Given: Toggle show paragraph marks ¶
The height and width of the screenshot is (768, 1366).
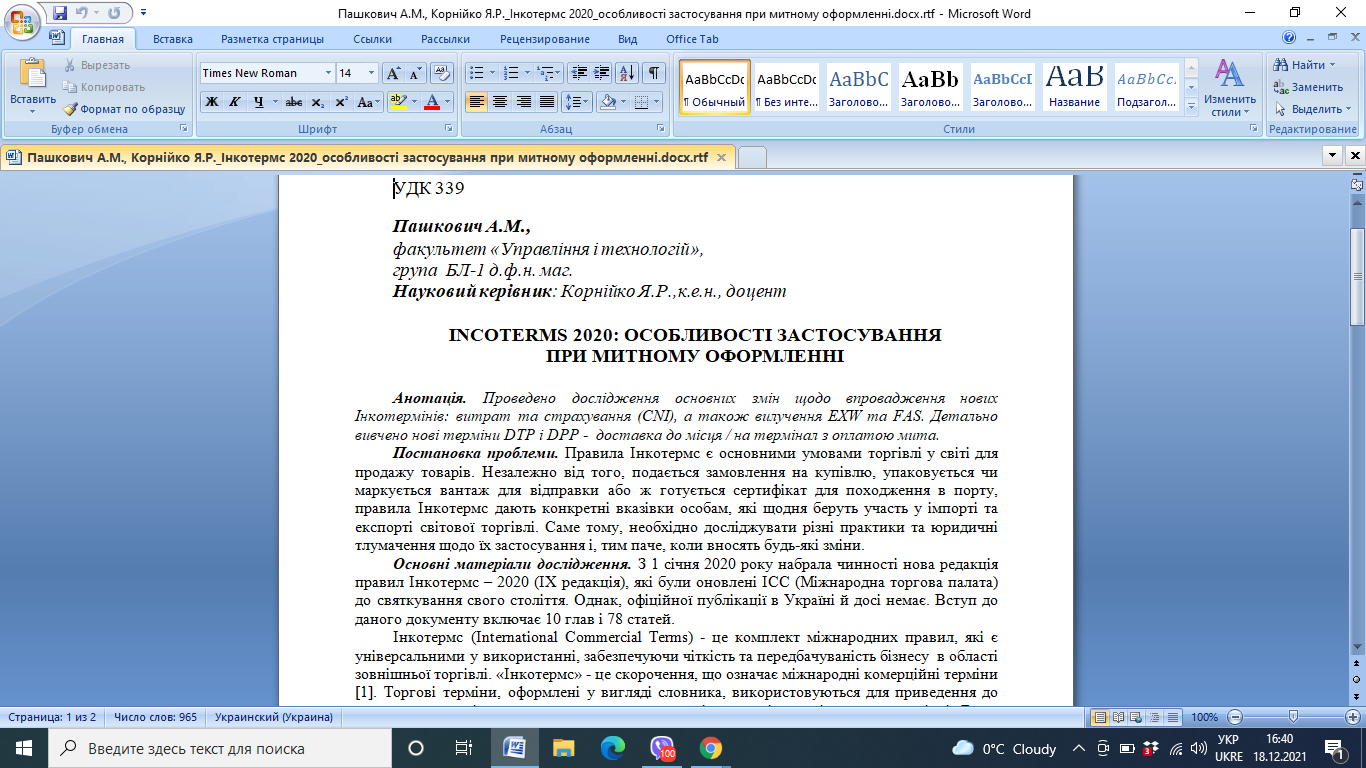Looking at the screenshot, I should 654,73.
